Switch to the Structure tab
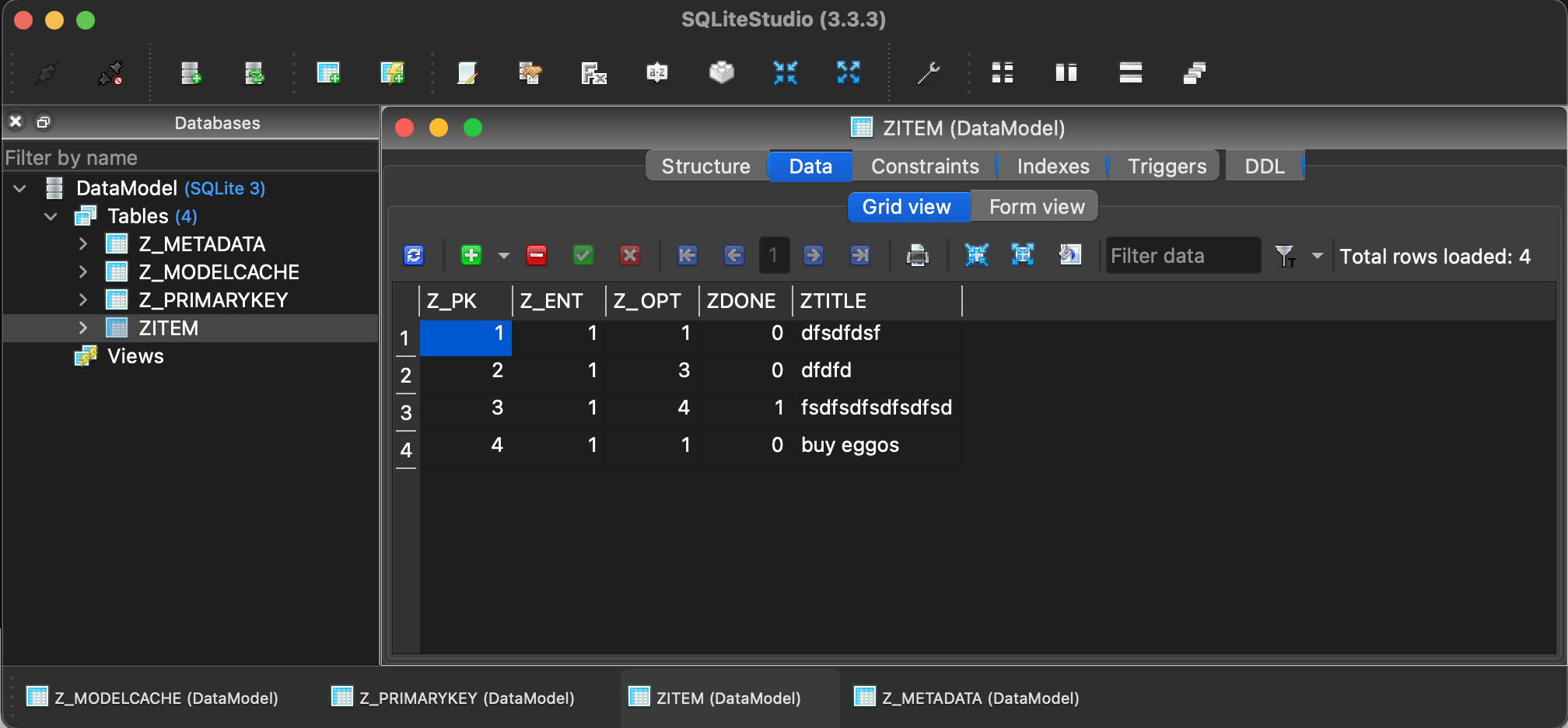The image size is (1568, 728). [x=706, y=166]
